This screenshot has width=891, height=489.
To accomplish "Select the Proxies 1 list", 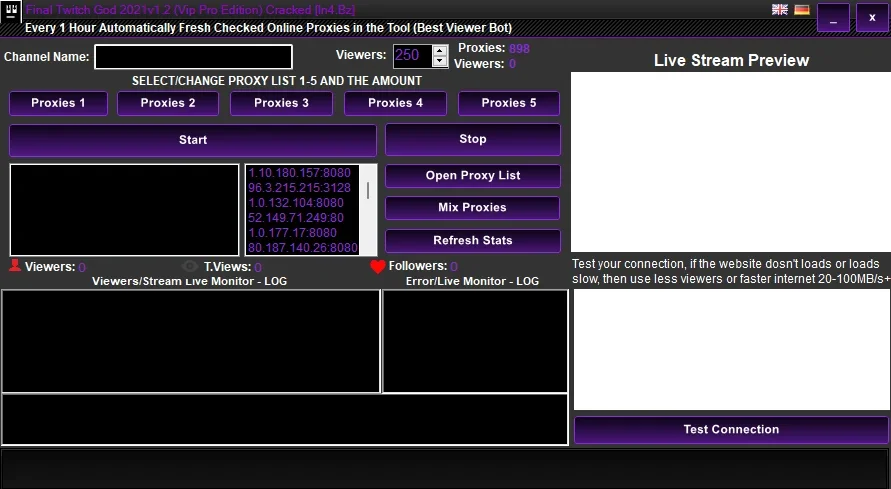I will tap(58, 103).
